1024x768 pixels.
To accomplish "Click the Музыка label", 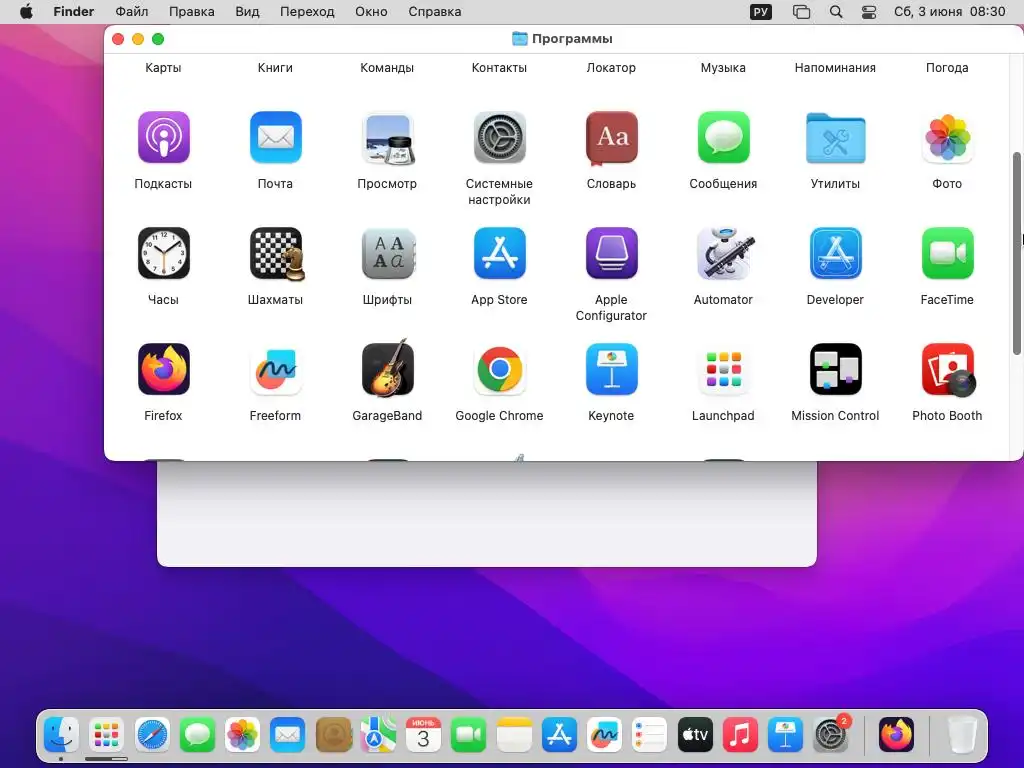I will coord(723,68).
